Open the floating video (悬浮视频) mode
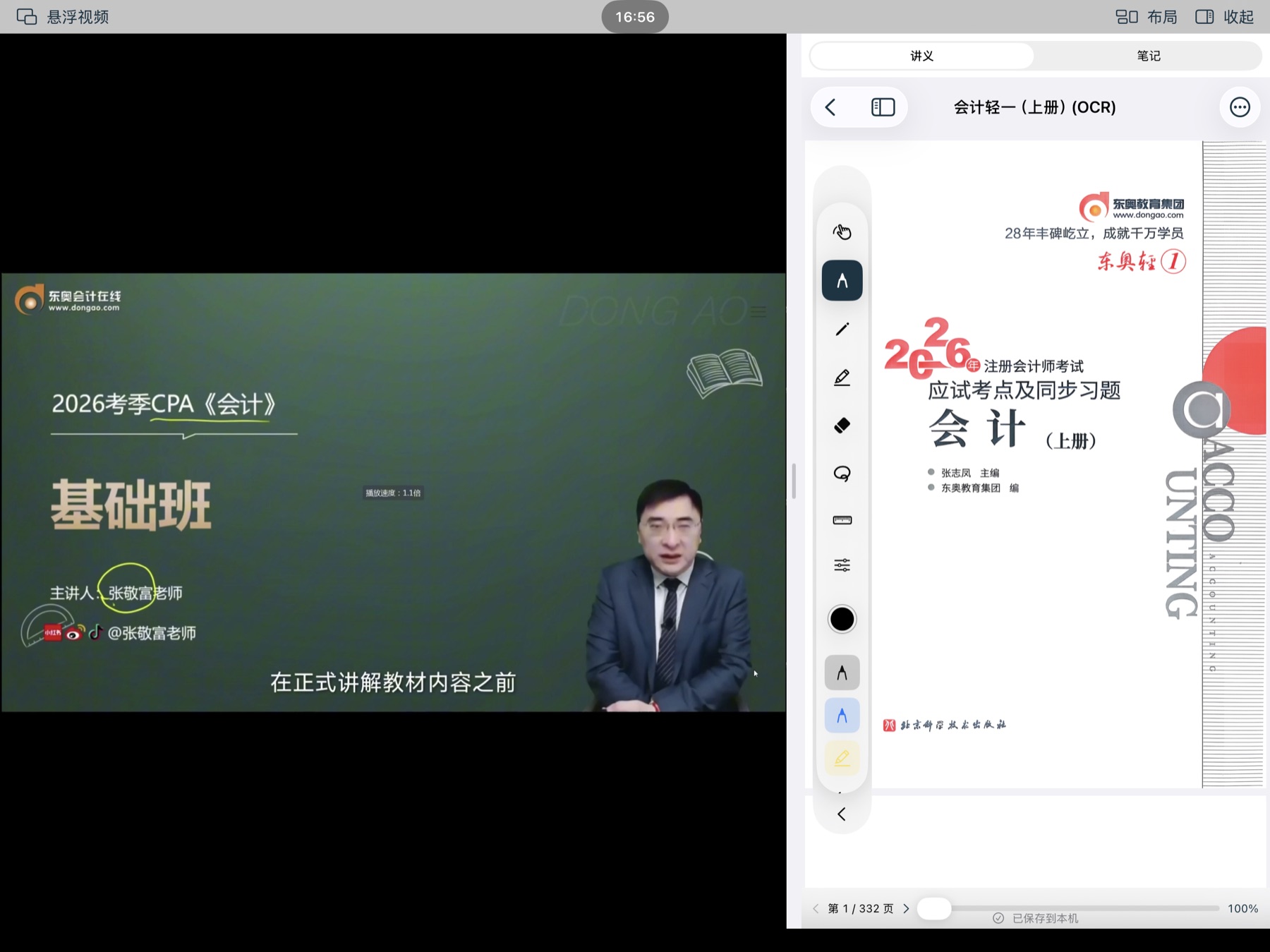Screen dimensions: 1270x952 coord(63,17)
